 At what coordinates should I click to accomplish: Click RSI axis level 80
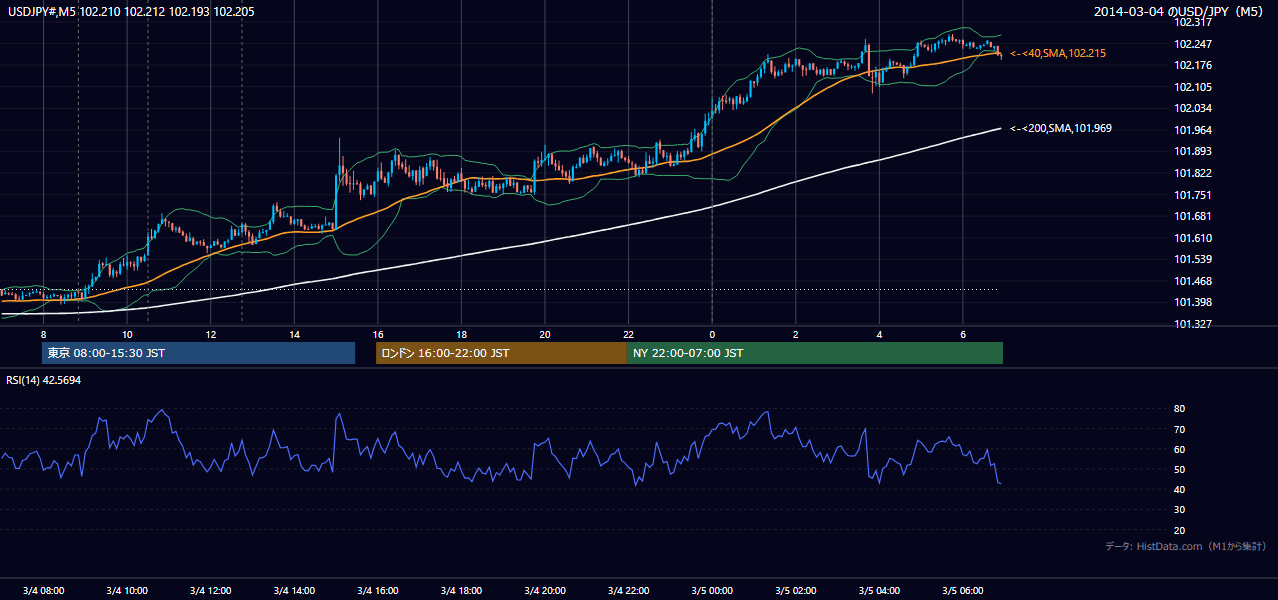(x=1180, y=409)
